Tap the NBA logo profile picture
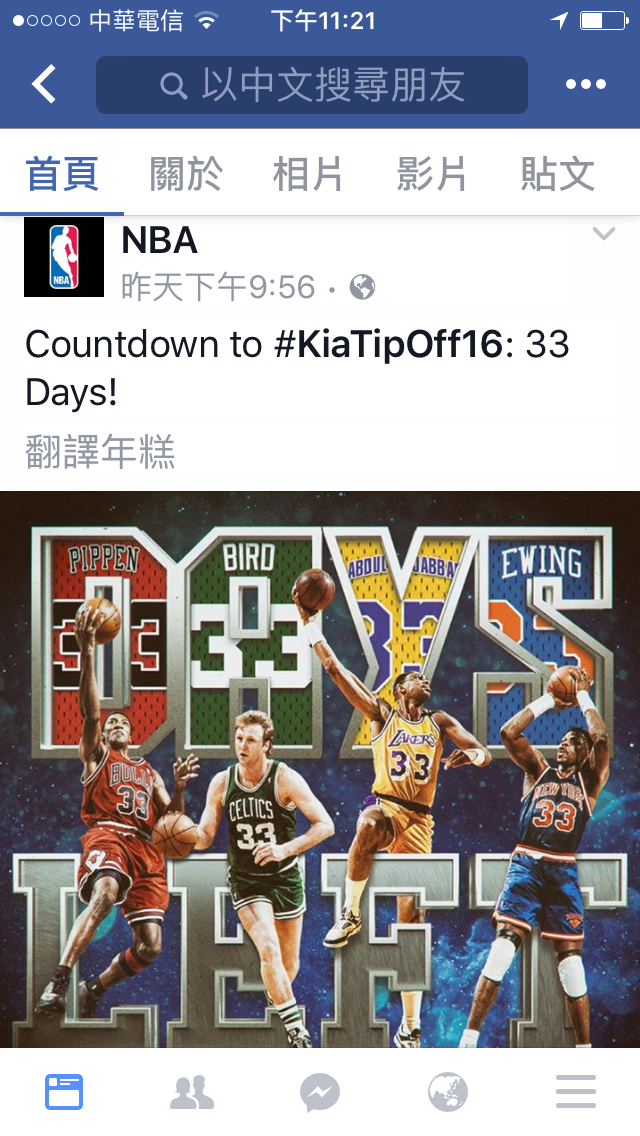This screenshot has width=640, height=1136. coord(64,256)
